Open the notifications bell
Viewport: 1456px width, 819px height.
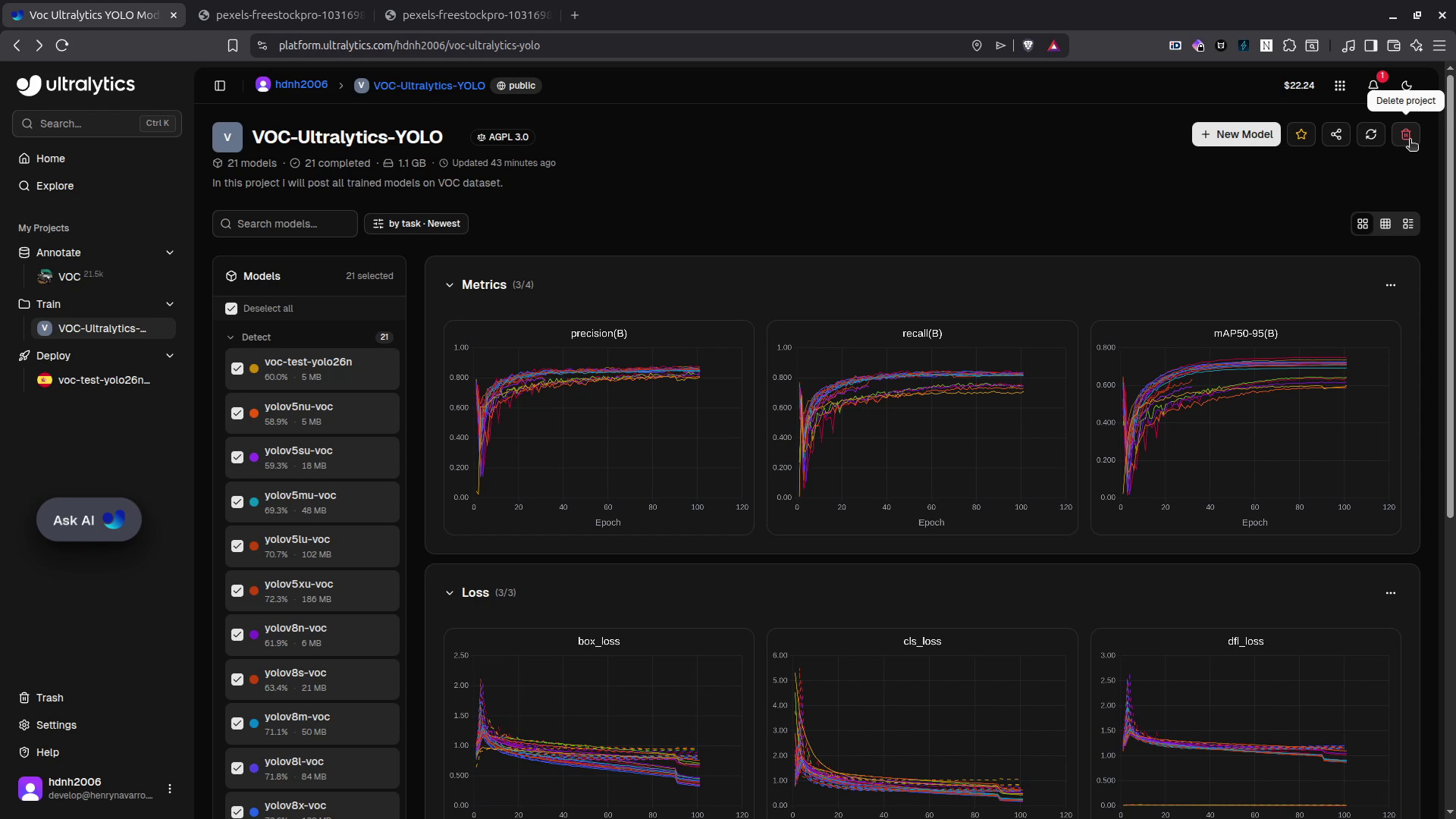(1373, 85)
